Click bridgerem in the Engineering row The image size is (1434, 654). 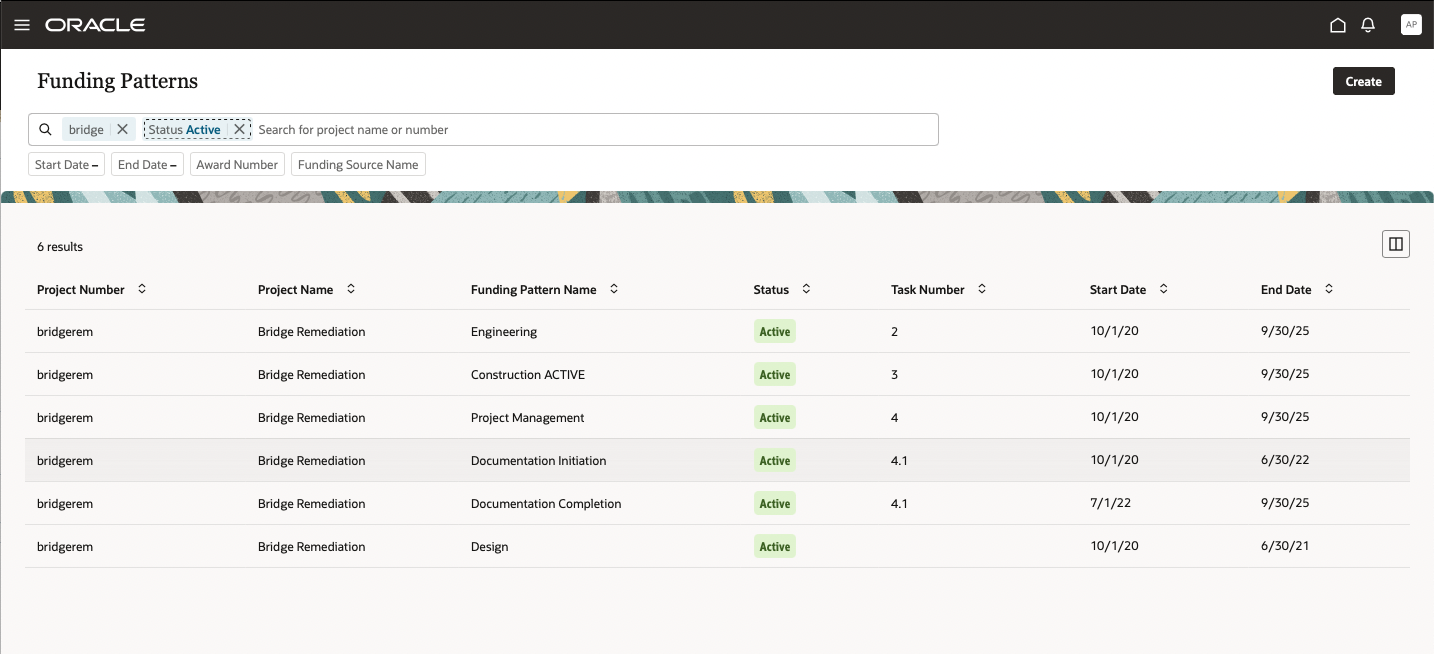click(65, 331)
